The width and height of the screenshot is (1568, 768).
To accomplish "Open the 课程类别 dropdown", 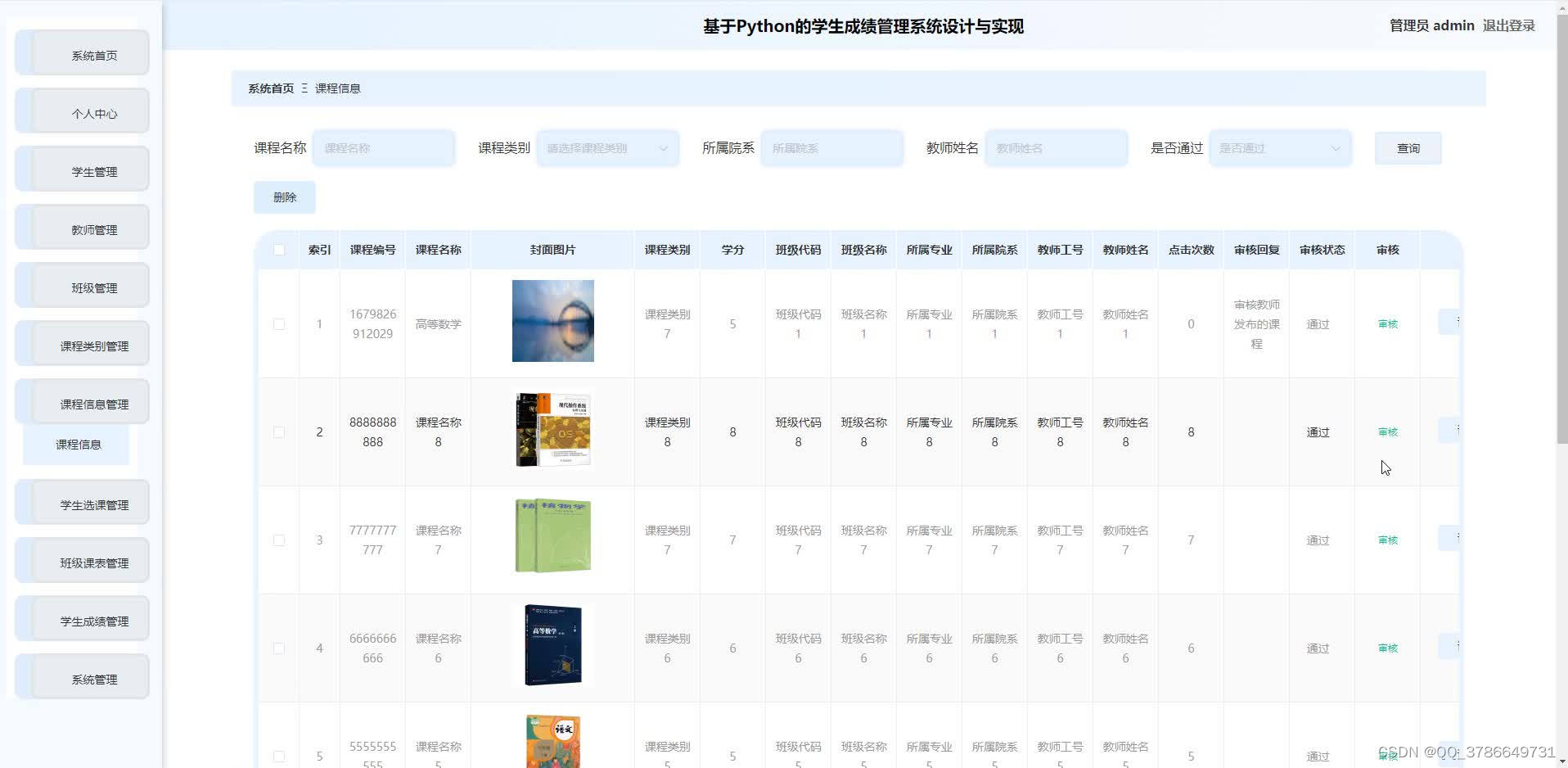I will click(x=608, y=148).
